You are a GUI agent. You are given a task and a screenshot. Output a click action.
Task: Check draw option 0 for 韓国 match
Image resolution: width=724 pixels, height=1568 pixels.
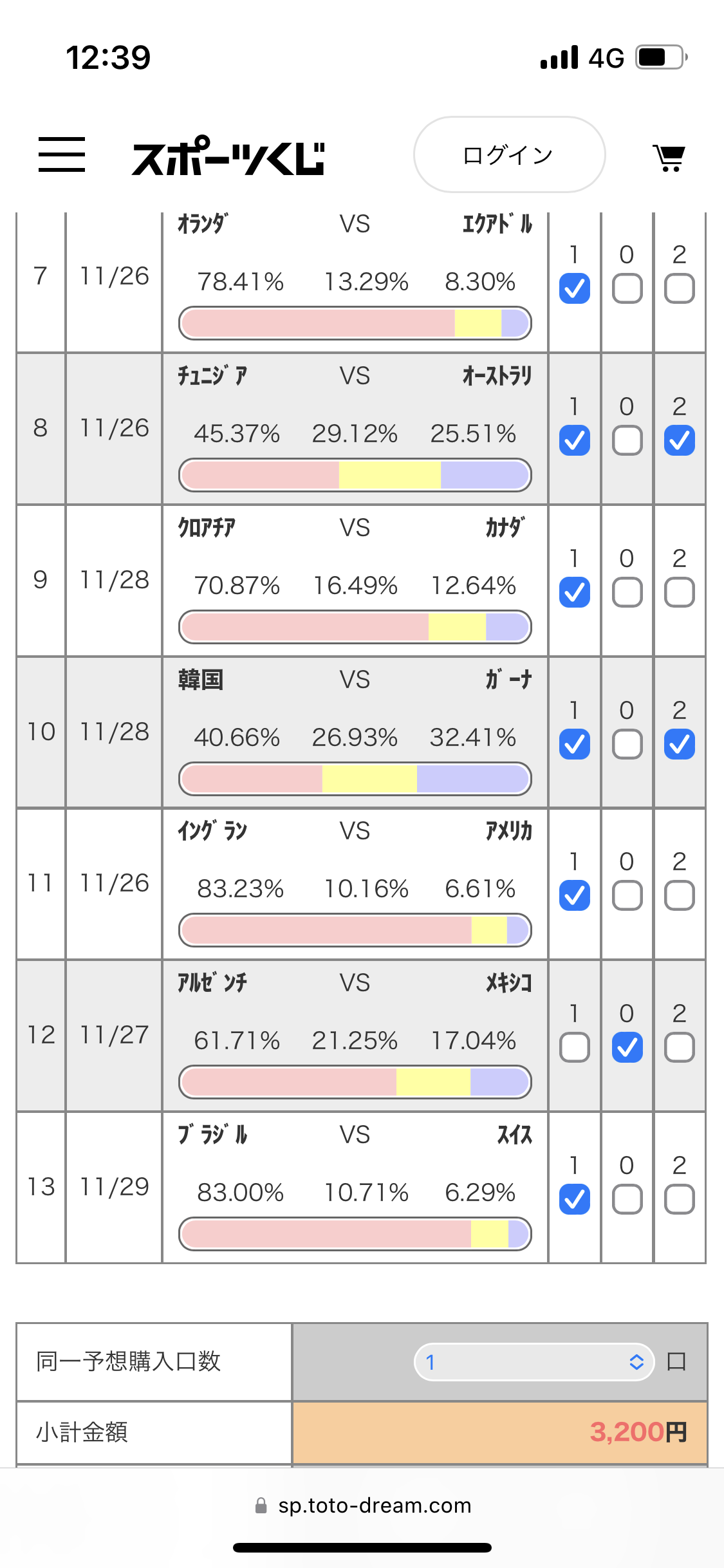[x=627, y=744]
